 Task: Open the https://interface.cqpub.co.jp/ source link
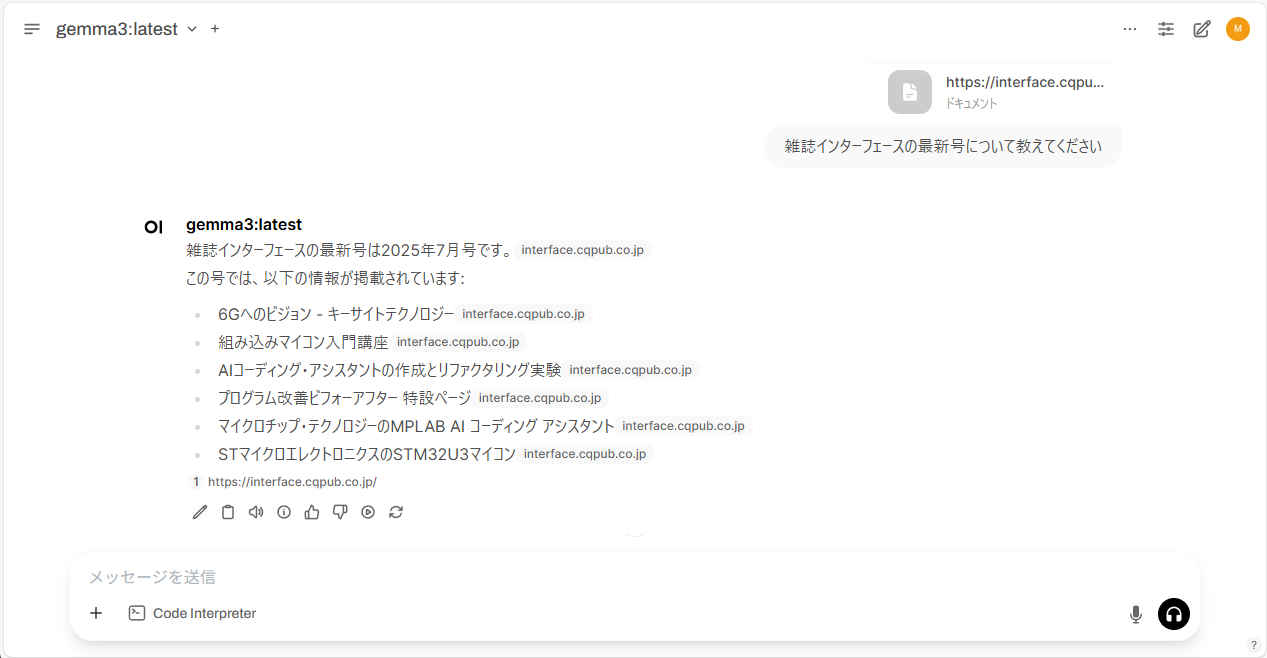point(291,482)
